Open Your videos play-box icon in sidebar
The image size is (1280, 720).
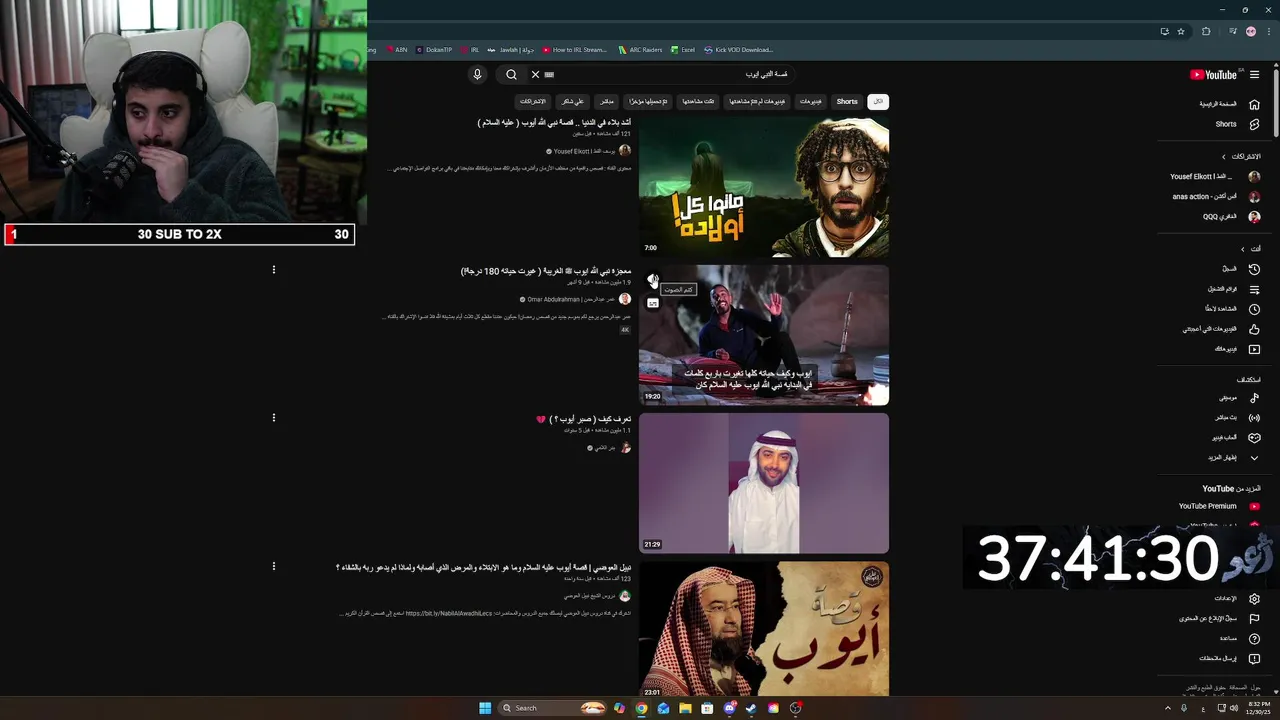coord(1254,349)
